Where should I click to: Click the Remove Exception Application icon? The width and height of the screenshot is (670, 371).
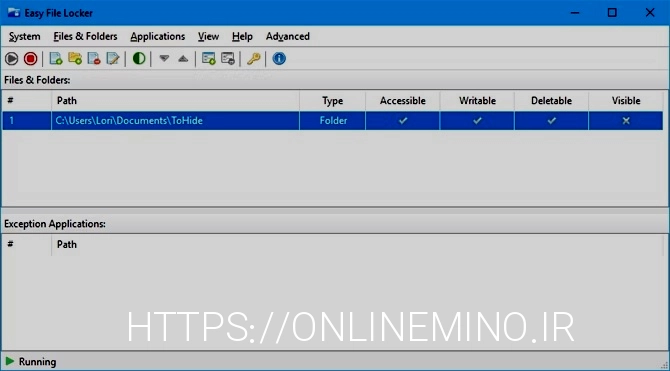[x=228, y=59]
